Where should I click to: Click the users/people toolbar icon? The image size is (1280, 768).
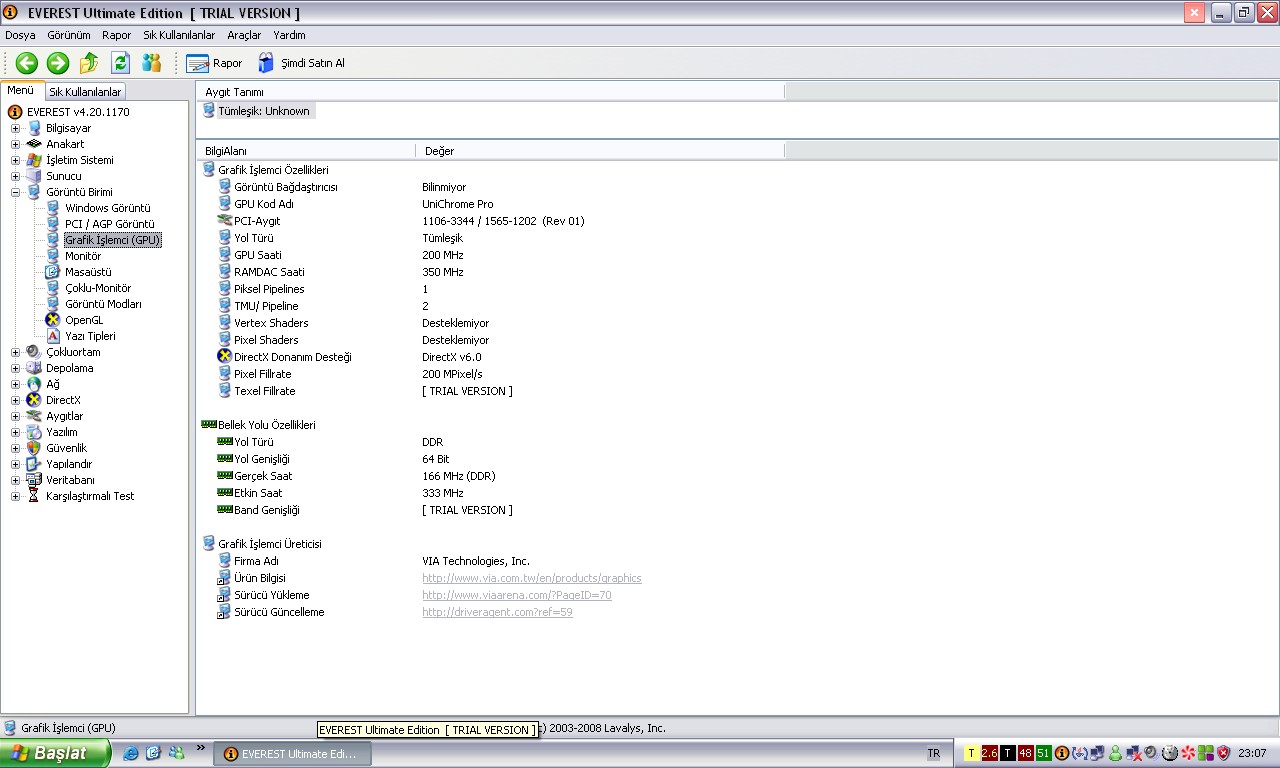[151, 63]
